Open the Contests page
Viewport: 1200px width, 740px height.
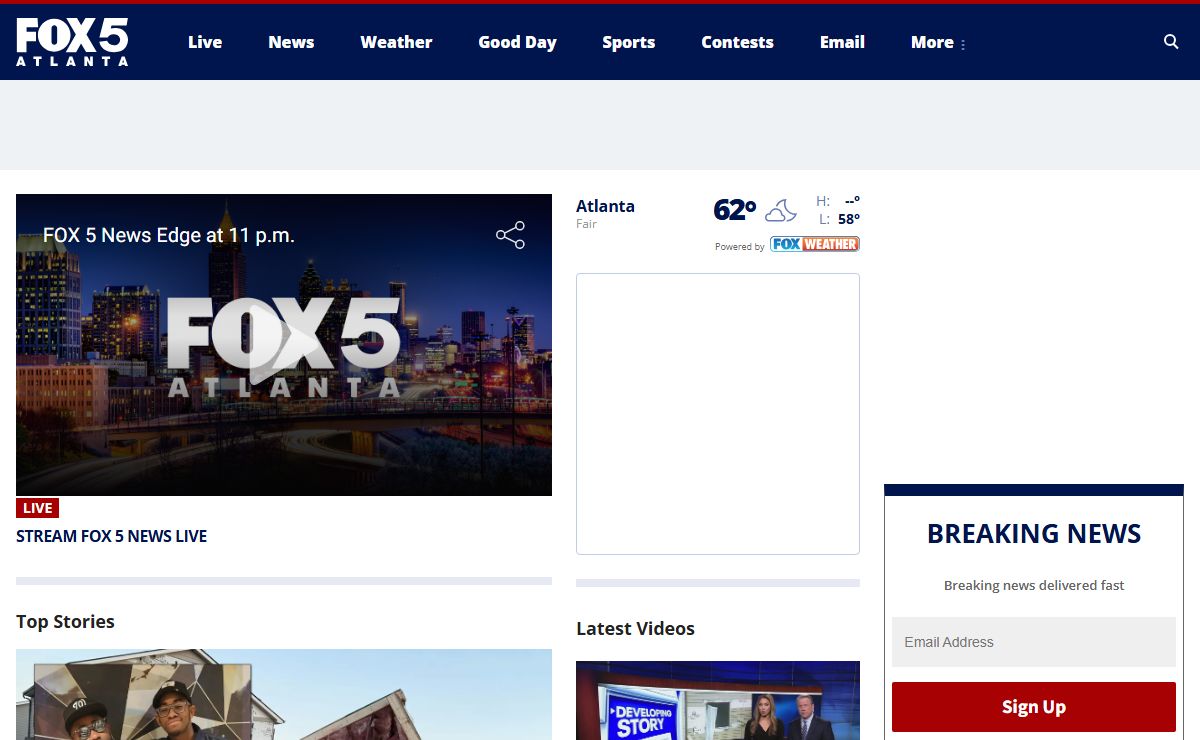pos(737,42)
